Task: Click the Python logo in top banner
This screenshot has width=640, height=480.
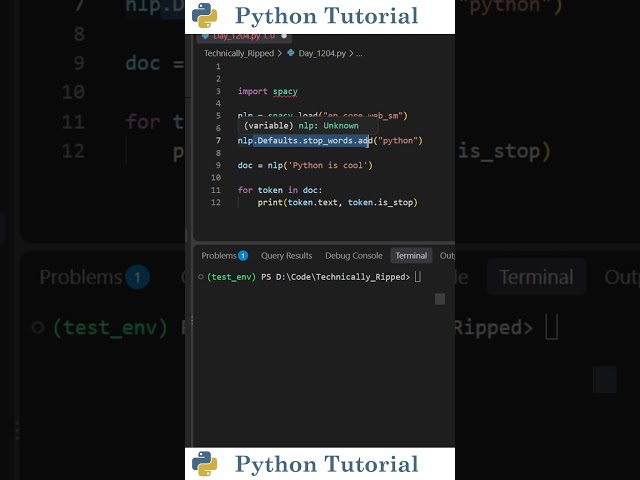Action: [x=204, y=16]
